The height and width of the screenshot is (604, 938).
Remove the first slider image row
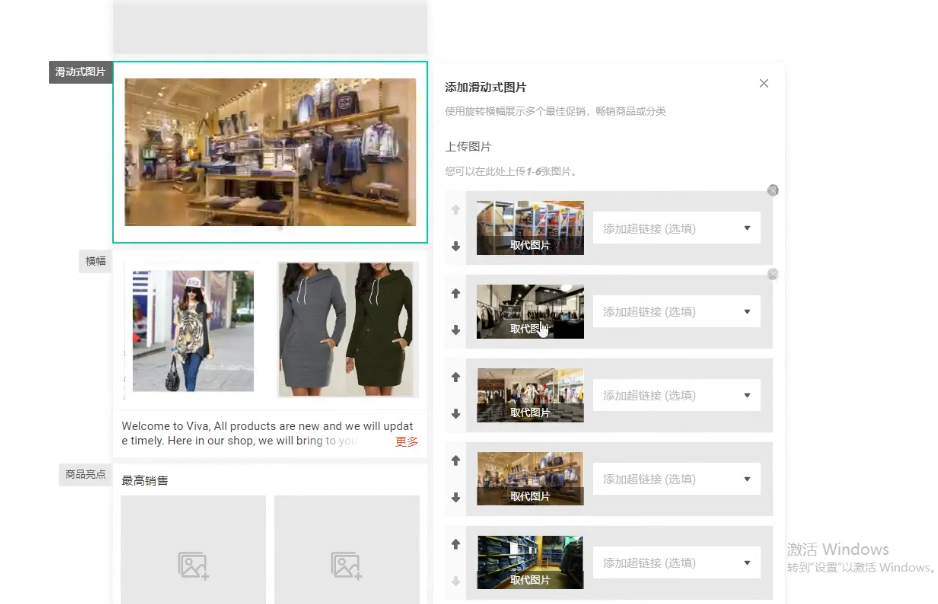click(x=772, y=190)
